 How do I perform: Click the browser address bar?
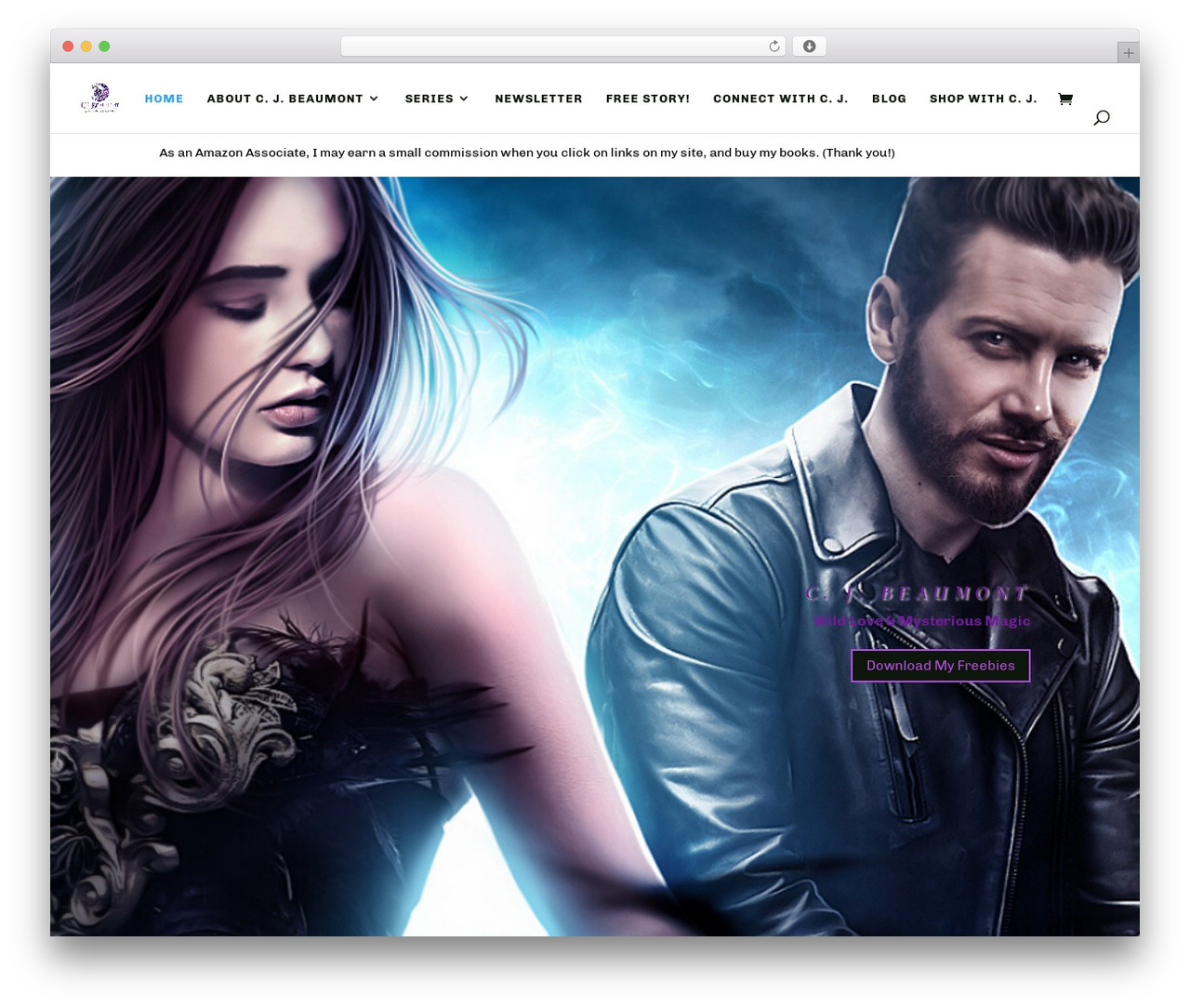pos(562,46)
